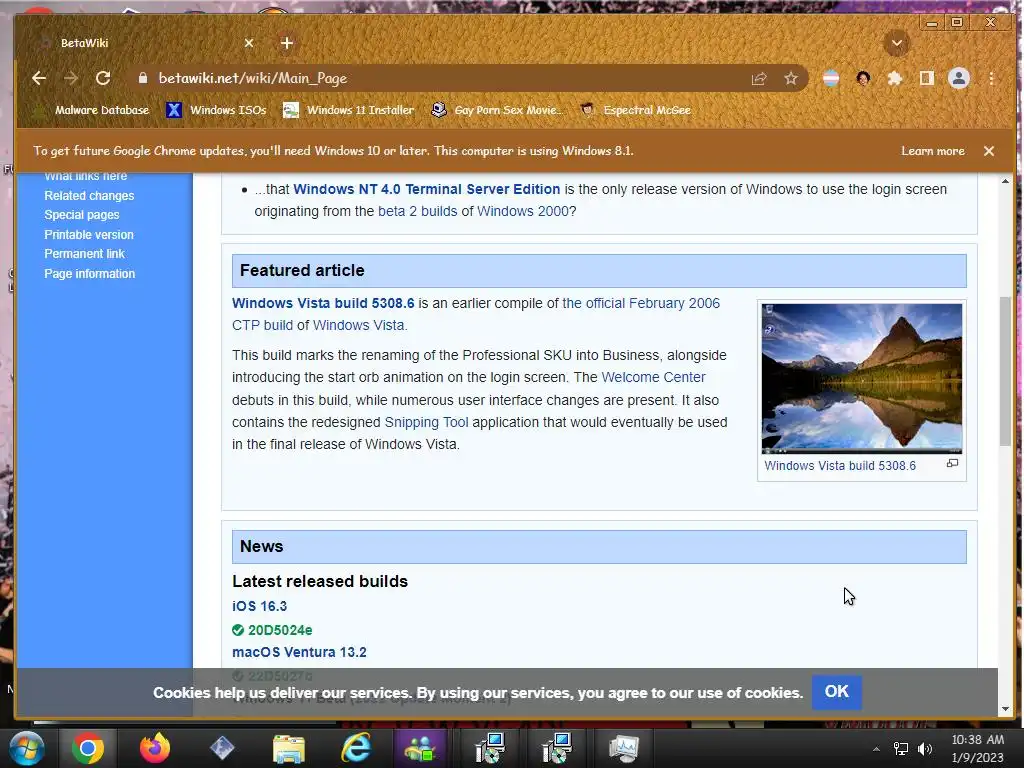
Task: Open Printable version in the sidebar
Action: click(x=89, y=234)
